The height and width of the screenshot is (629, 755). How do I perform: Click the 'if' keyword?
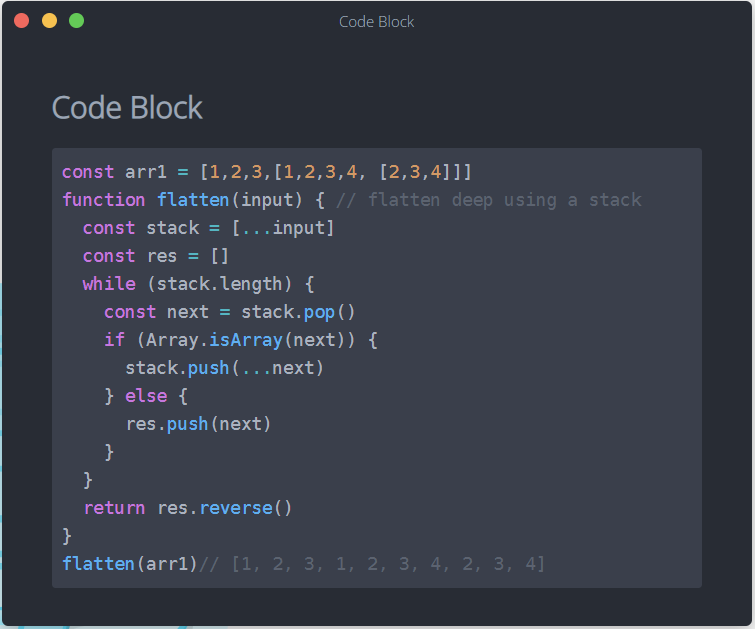115,340
